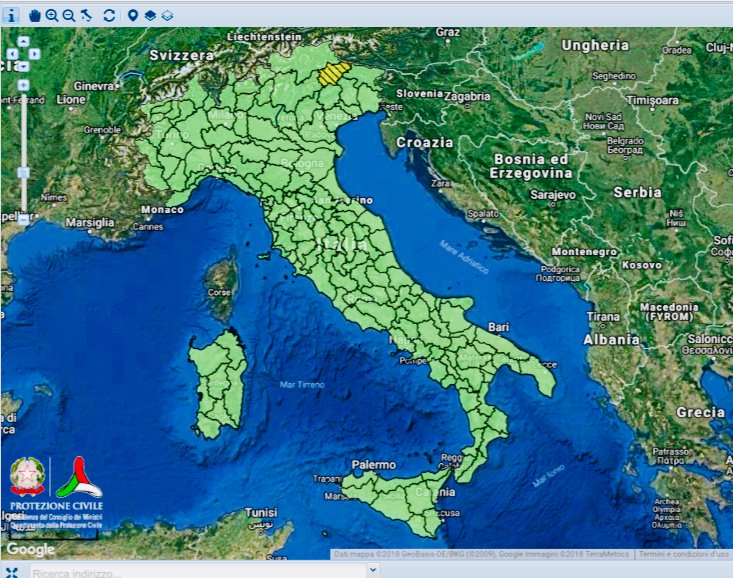Pan the map west arrow

coord(12,54)
